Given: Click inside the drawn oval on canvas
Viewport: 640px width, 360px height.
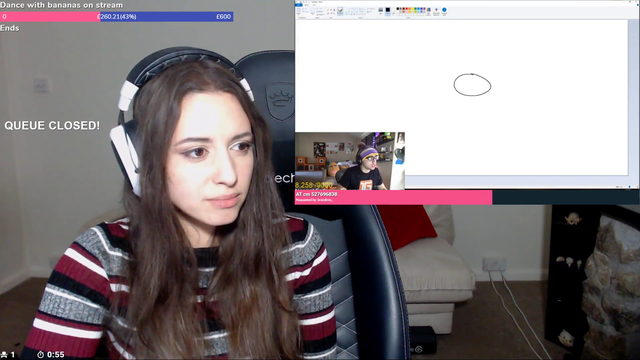Looking at the screenshot, I should [472, 85].
